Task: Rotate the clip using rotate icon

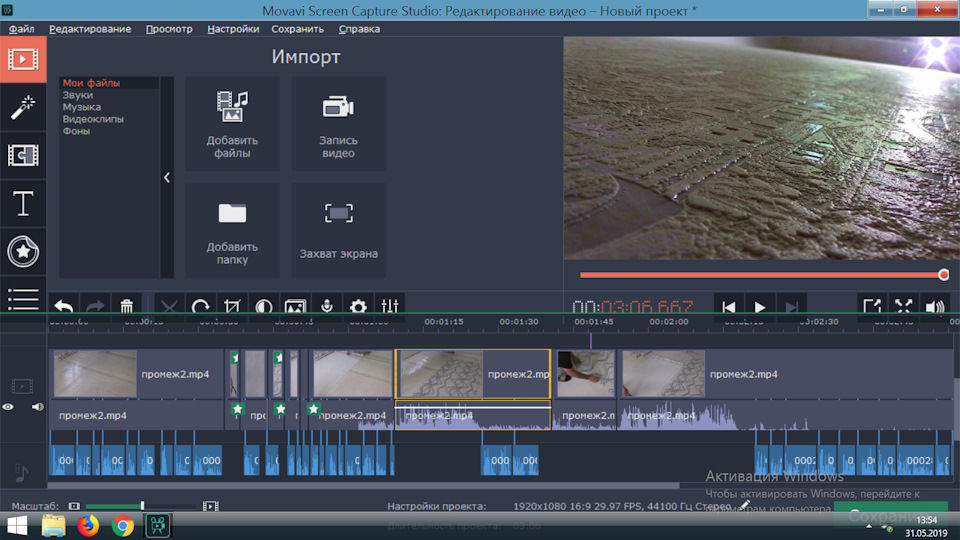Action: pyautogui.click(x=200, y=307)
